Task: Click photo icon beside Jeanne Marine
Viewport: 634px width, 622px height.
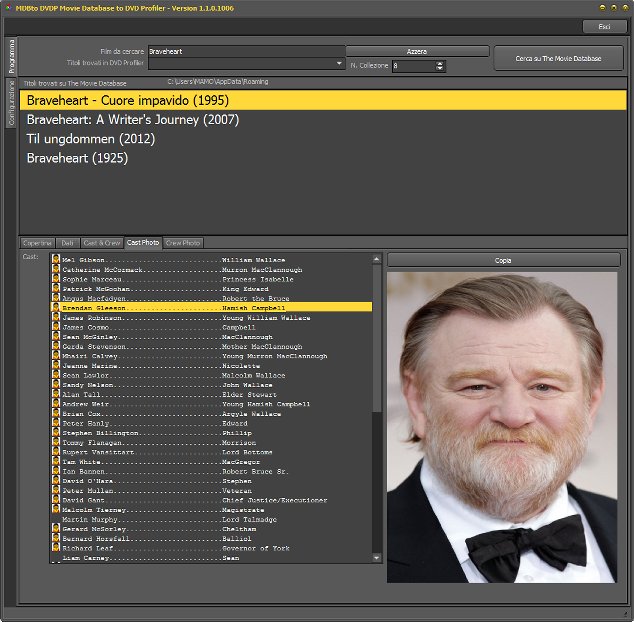Action: pyautogui.click(x=56, y=365)
